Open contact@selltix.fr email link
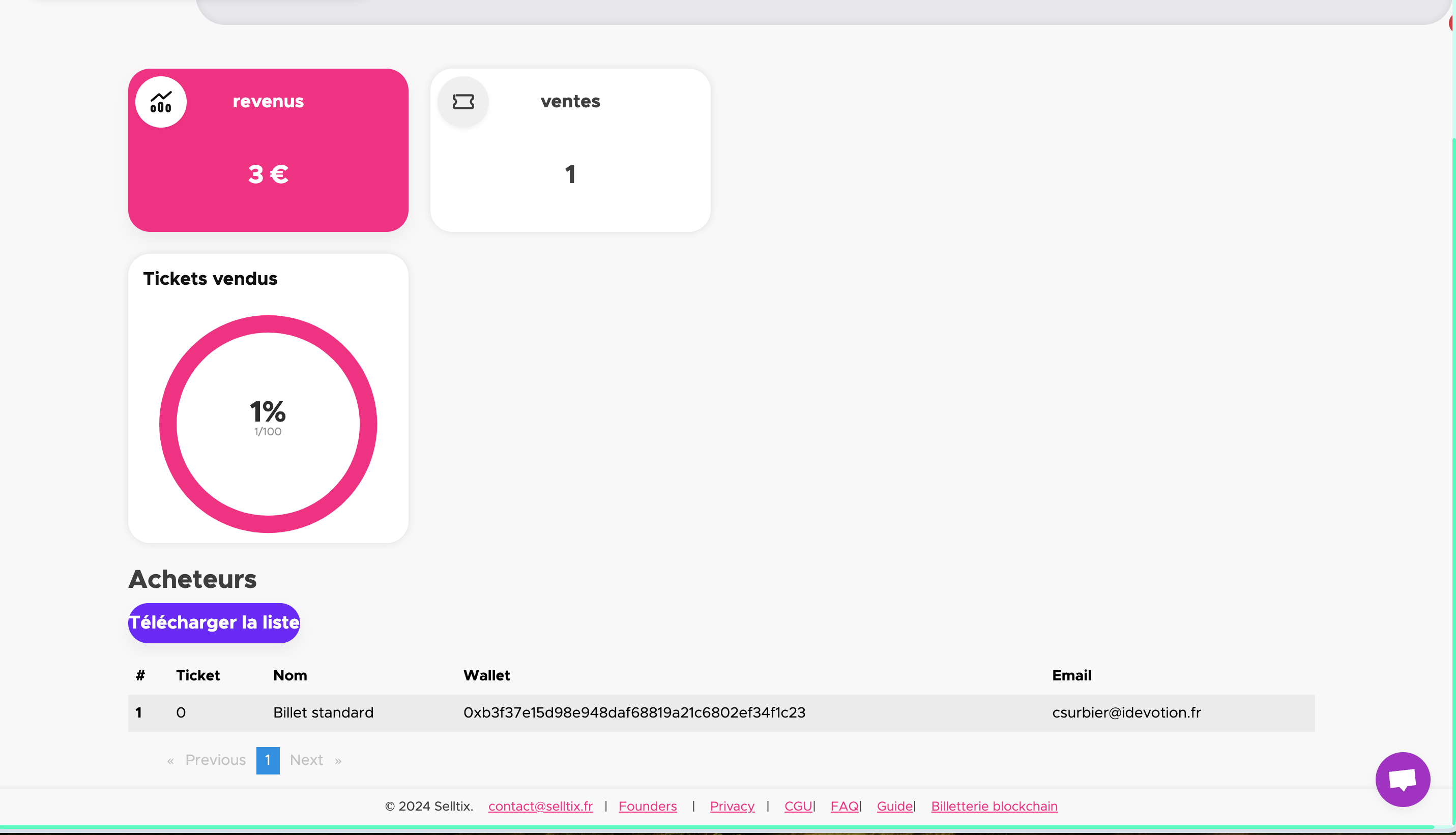 [540, 807]
